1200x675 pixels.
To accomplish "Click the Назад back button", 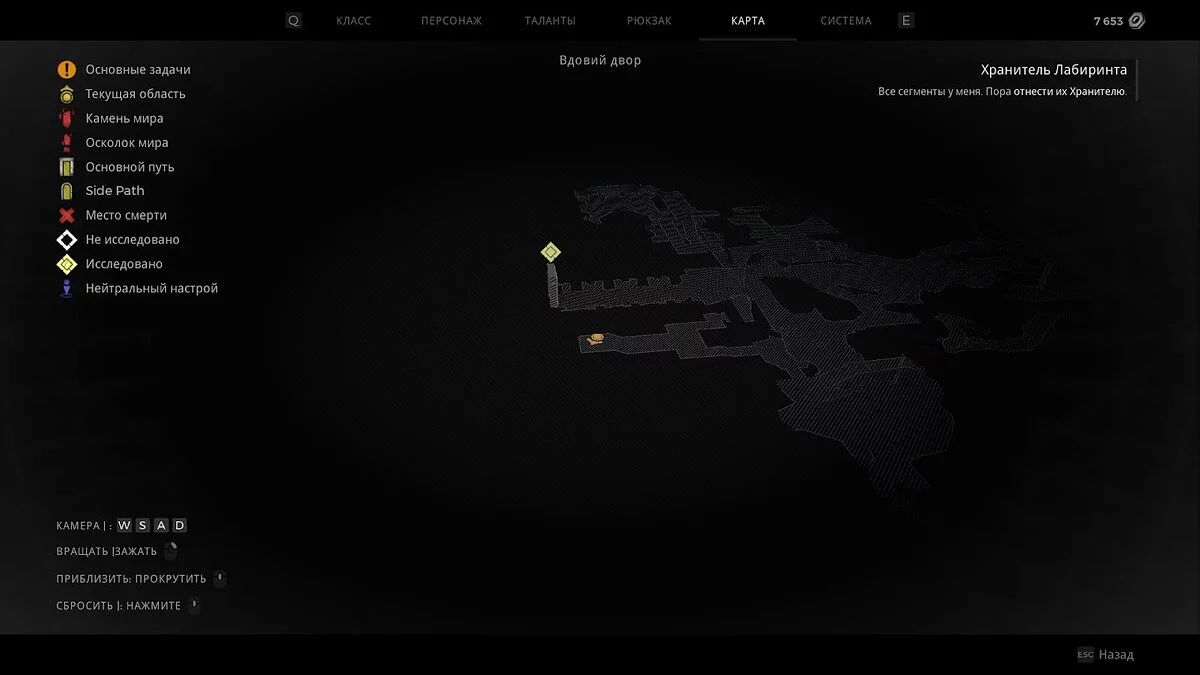I will pyautogui.click(x=1116, y=655).
